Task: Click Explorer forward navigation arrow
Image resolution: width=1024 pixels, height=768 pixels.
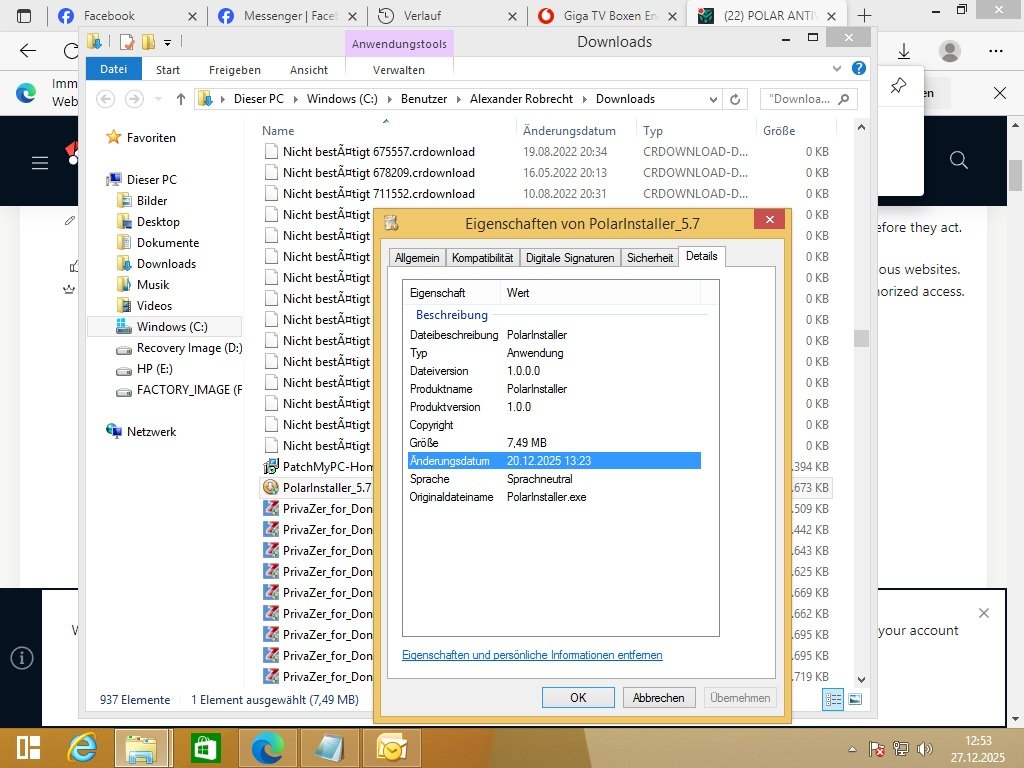Action: click(134, 99)
